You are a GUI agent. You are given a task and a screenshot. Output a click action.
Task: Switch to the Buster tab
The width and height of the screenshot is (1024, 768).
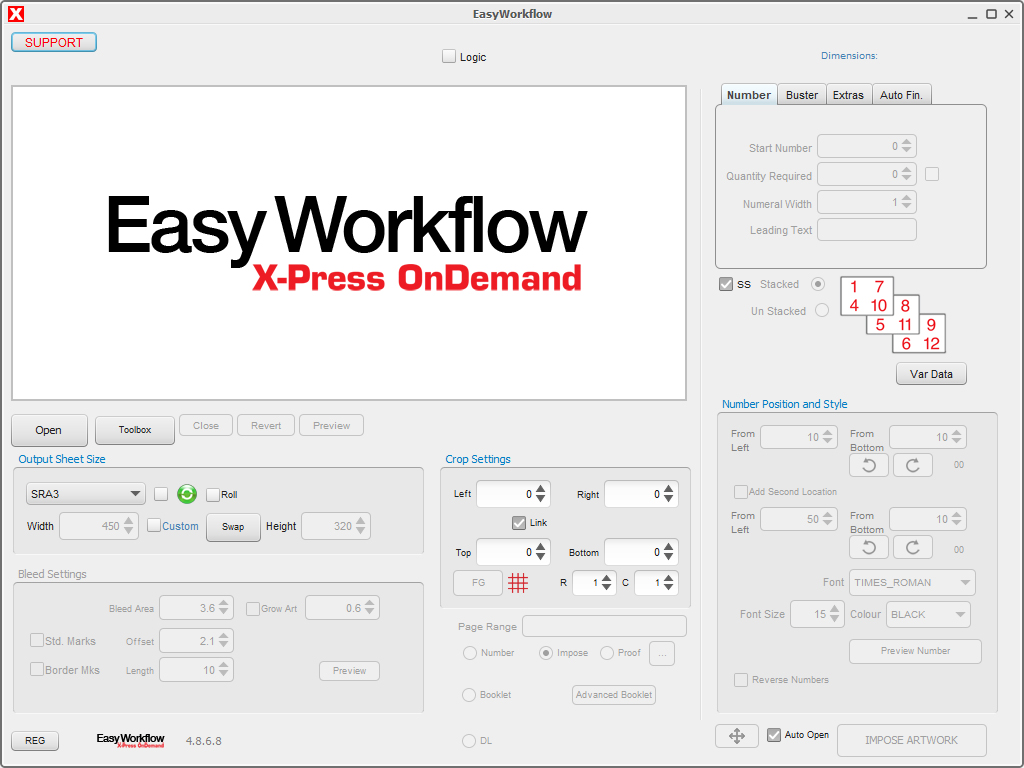tap(802, 95)
